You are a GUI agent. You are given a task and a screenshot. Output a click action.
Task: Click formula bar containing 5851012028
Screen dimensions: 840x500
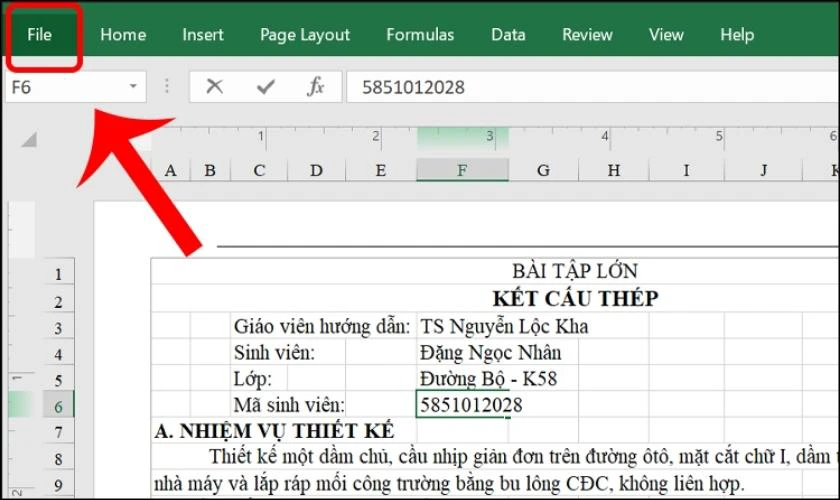592,87
